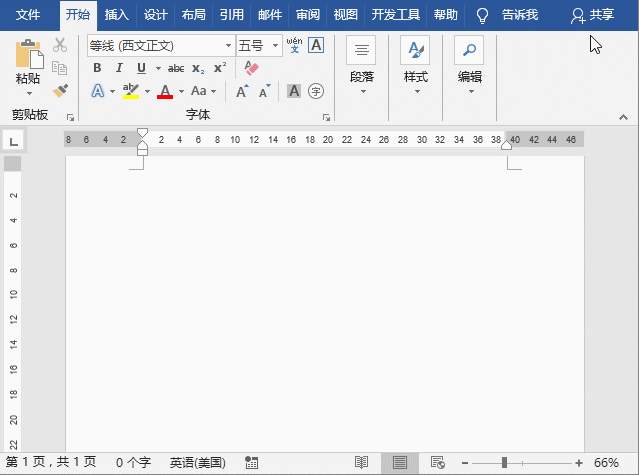Toggle italic formatting
The width and height of the screenshot is (639, 475).
pyautogui.click(x=119, y=68)
